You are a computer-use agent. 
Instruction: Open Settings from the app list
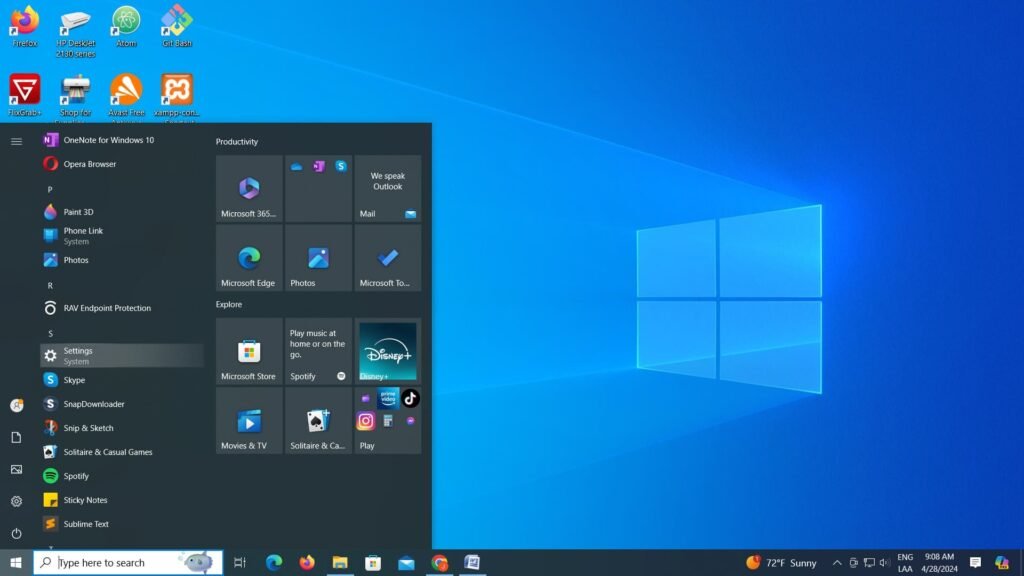(x=121, y=356)
